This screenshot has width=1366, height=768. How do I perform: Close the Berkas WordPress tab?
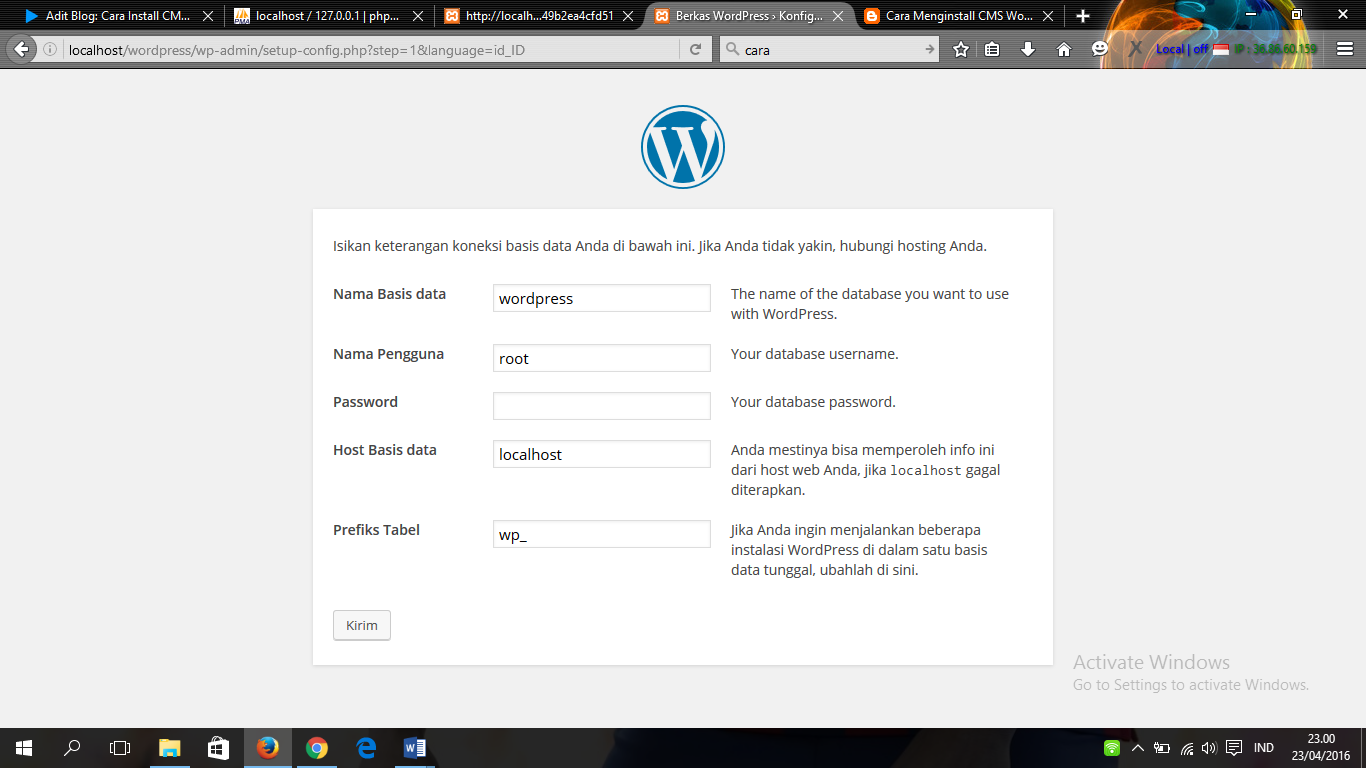pos(838,16)
